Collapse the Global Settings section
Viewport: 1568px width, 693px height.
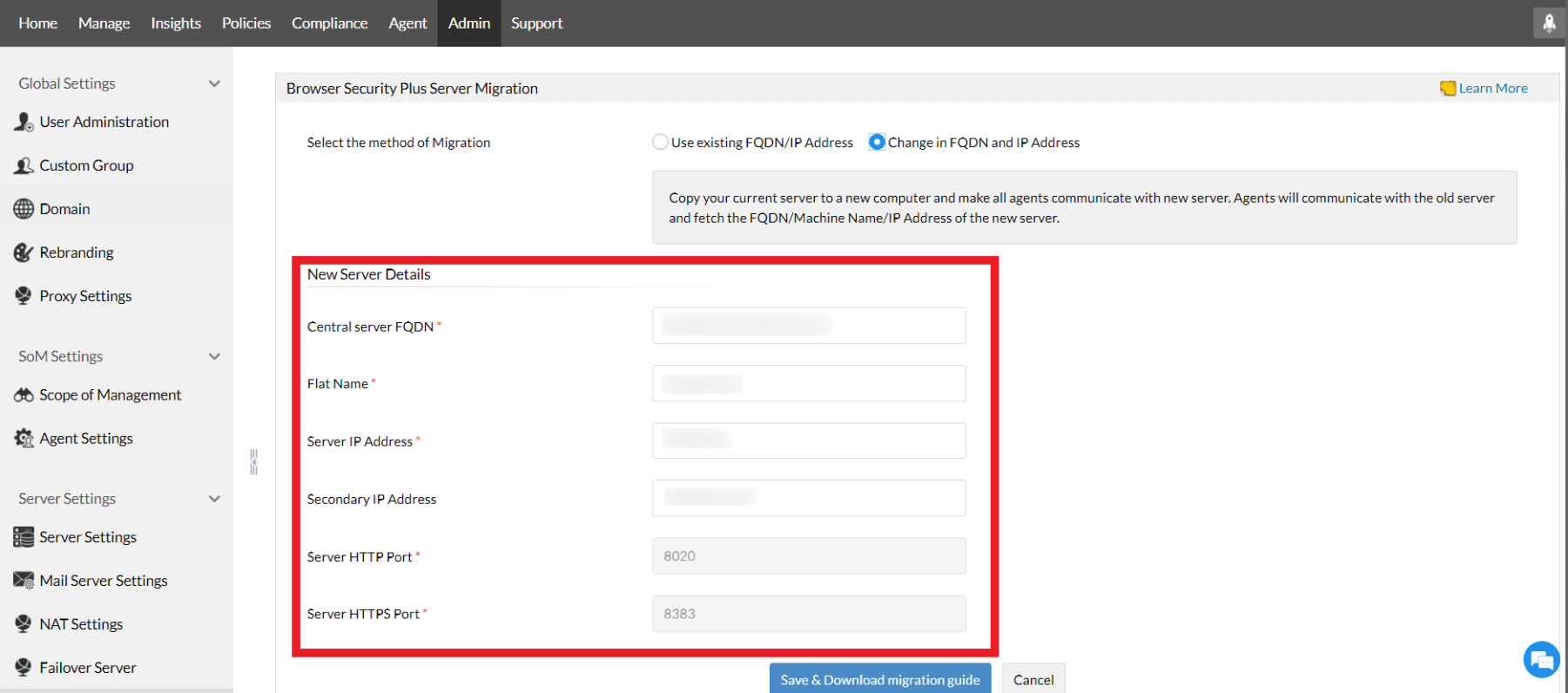point(214,84)
